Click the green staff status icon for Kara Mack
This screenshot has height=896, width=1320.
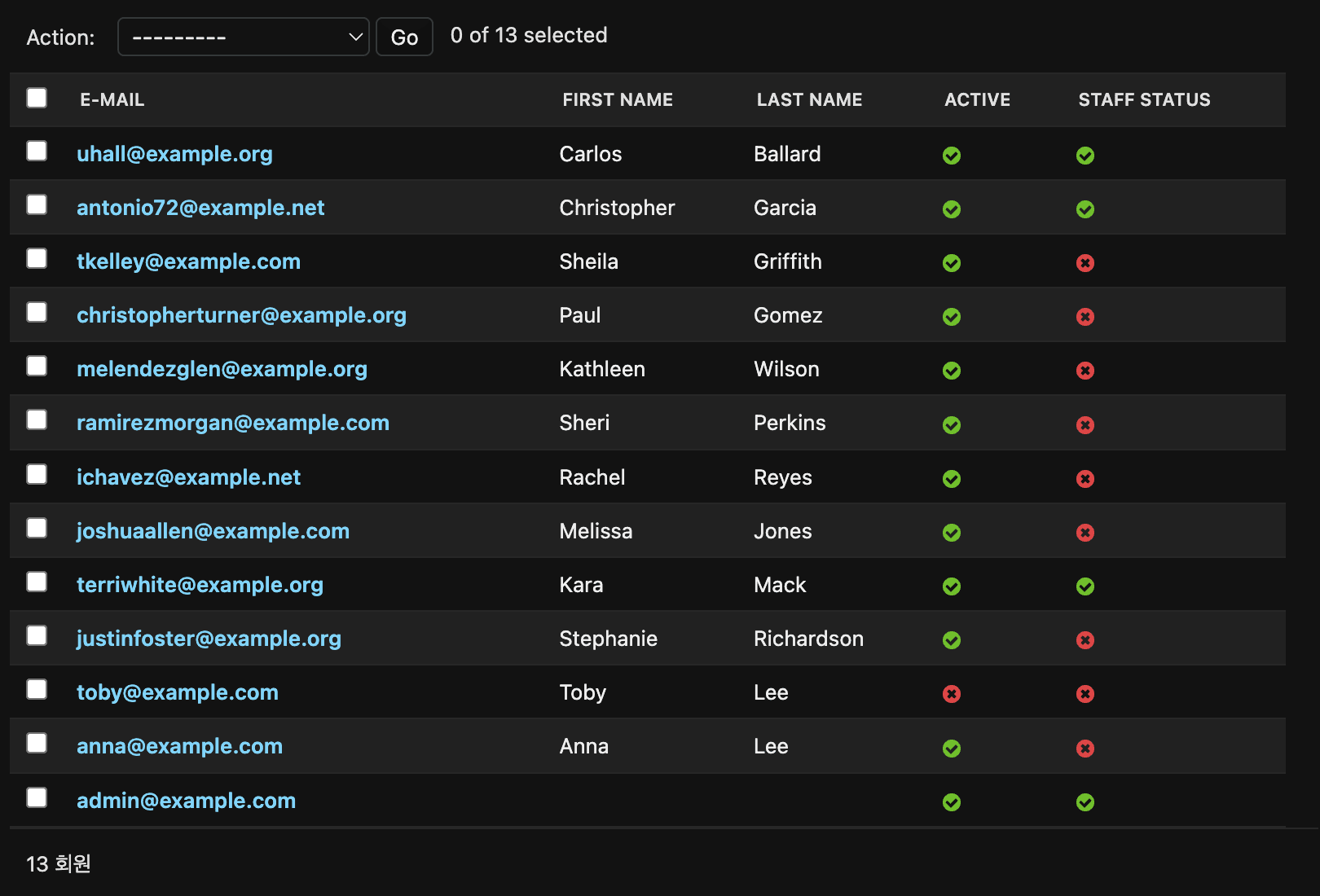click(1085, 586)
